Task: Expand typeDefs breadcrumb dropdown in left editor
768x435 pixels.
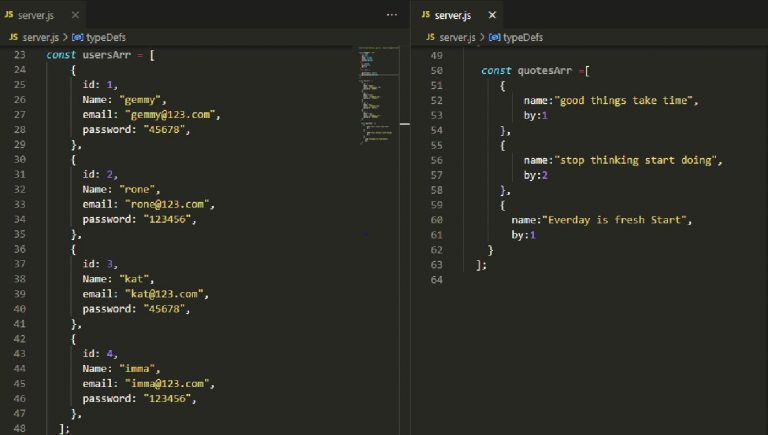Action: pyautogui.click(x=108, y=37)
